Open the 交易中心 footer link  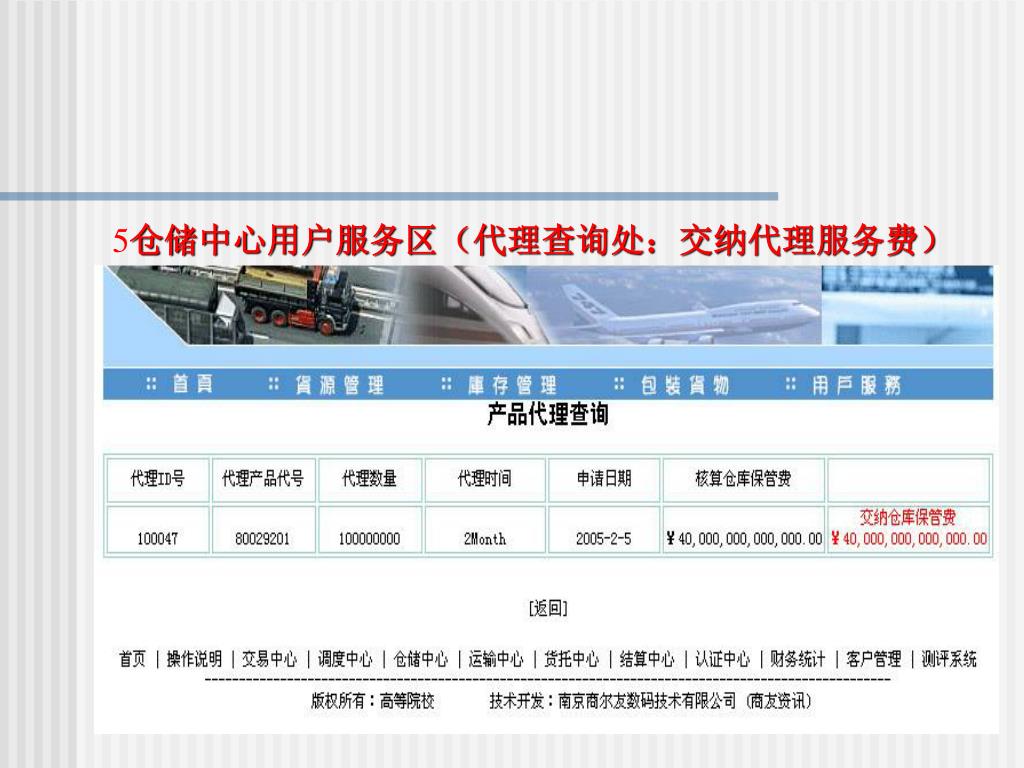(x=269, y=658)
